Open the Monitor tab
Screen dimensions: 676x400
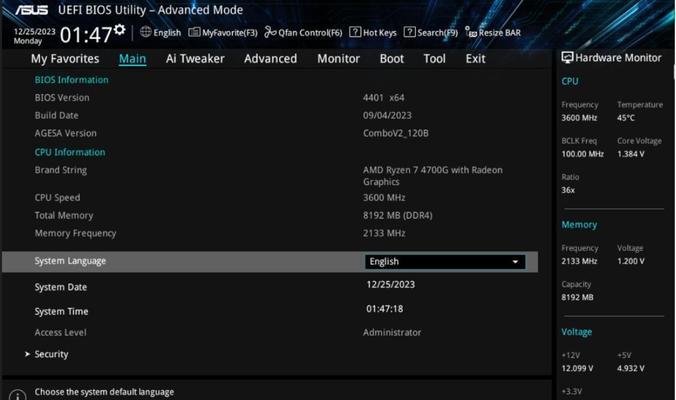point(338,59)
